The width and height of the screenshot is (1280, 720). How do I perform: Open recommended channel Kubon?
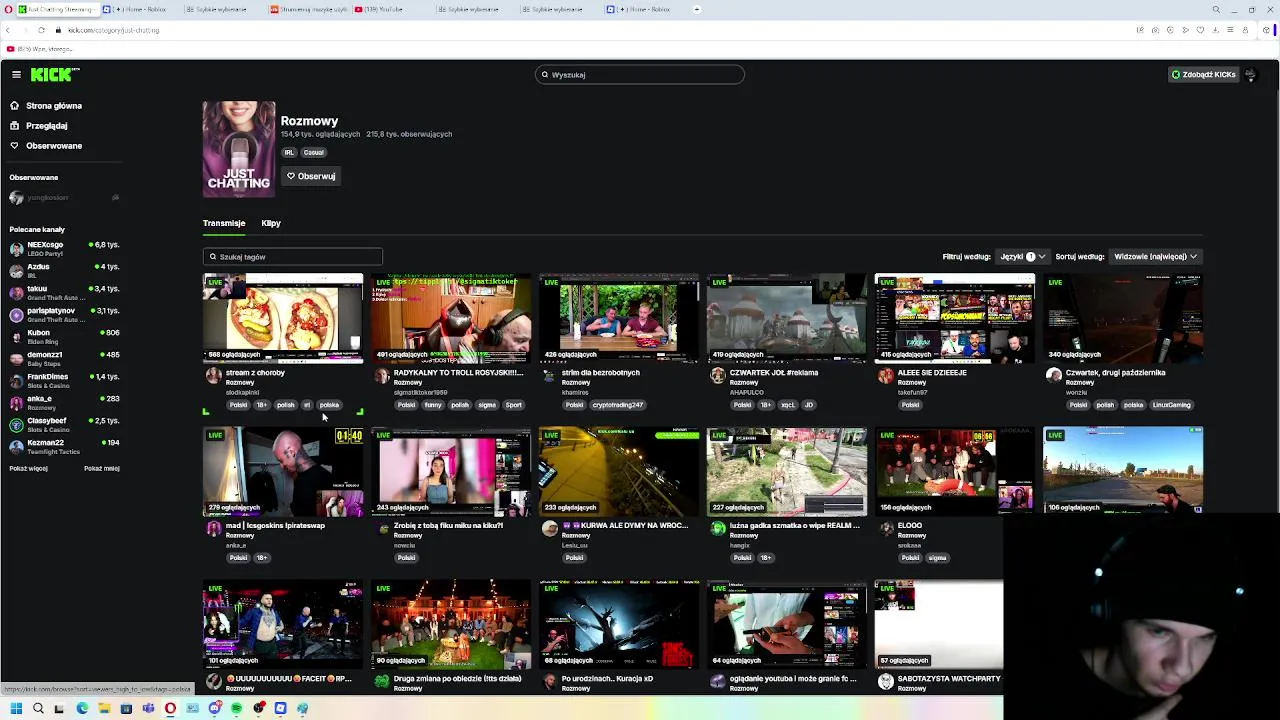pos(64,335)
